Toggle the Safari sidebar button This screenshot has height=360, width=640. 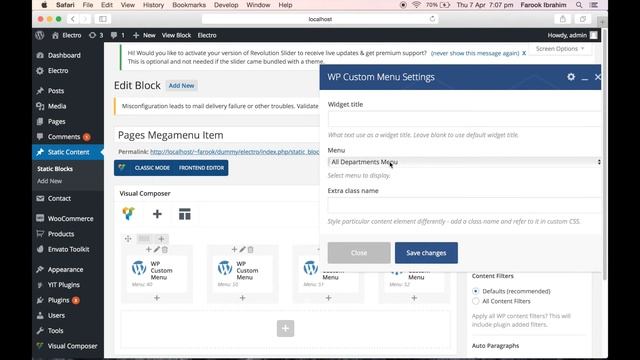tap(103, 19)
